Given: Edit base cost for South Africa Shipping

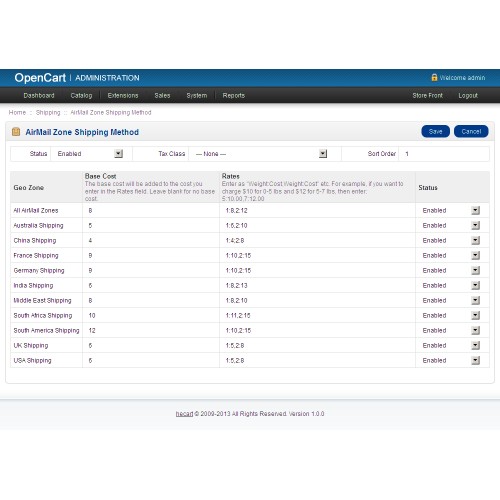Looking at the screenshot, I should [x=151, y=315].
